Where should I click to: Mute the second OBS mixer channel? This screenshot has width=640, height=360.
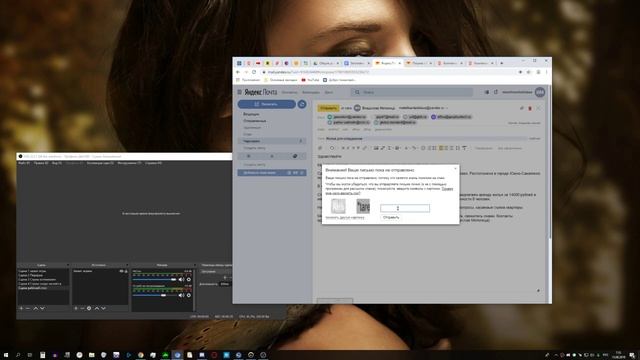point(181,295)
